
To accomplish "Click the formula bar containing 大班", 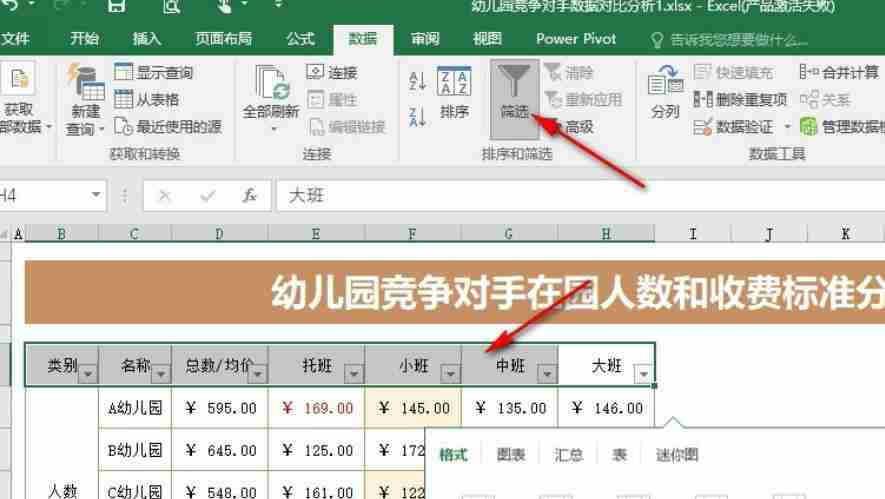I will pyautogui.click(x=580, y=196).
